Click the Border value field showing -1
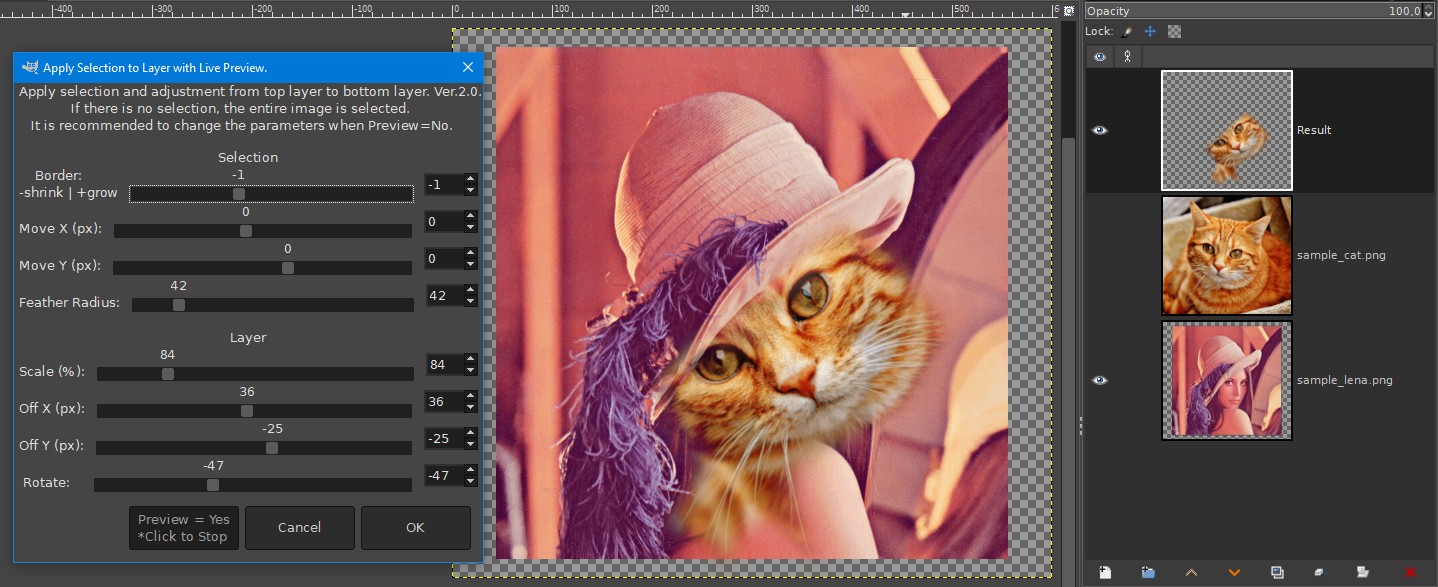 coord(444,185)
